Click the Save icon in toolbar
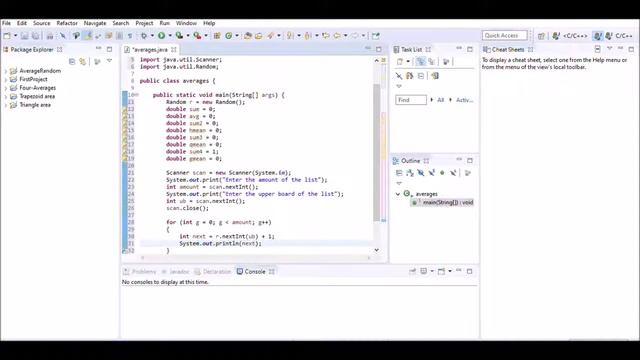This screenshot has height=360, width=640. 24,36
